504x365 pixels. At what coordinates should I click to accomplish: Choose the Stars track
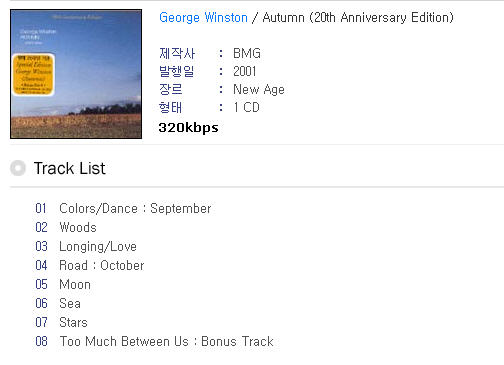pos(73,323)
